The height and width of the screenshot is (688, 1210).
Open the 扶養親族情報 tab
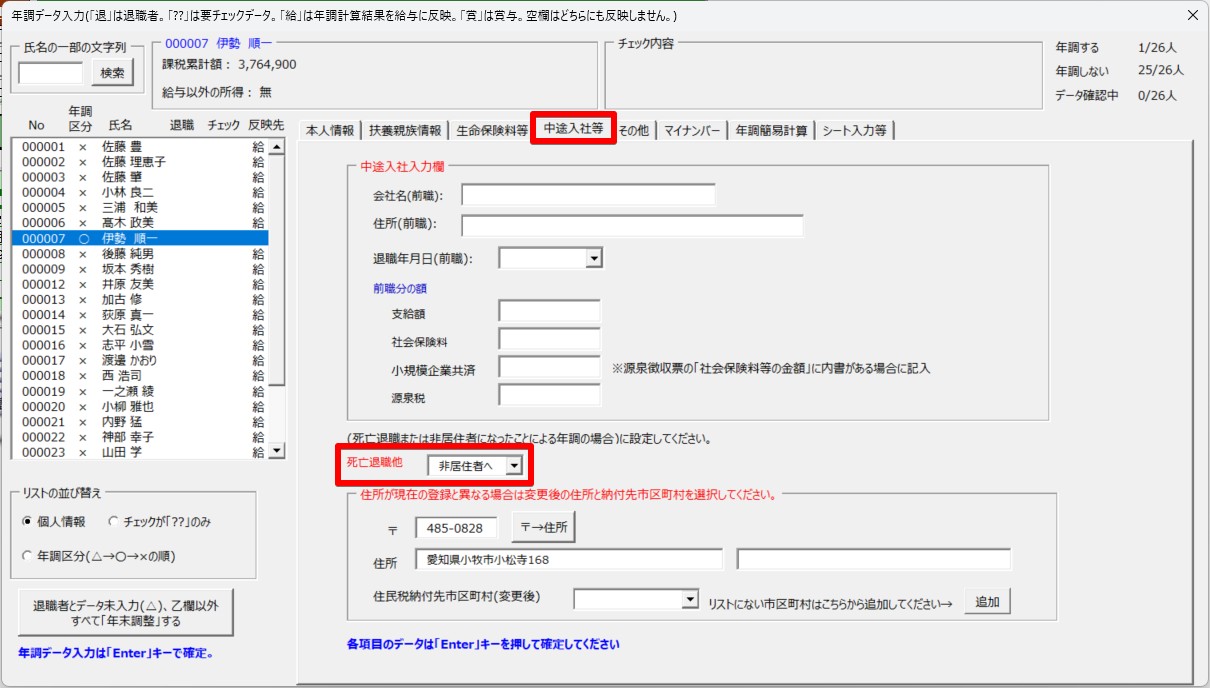click(x=404, y=130)
